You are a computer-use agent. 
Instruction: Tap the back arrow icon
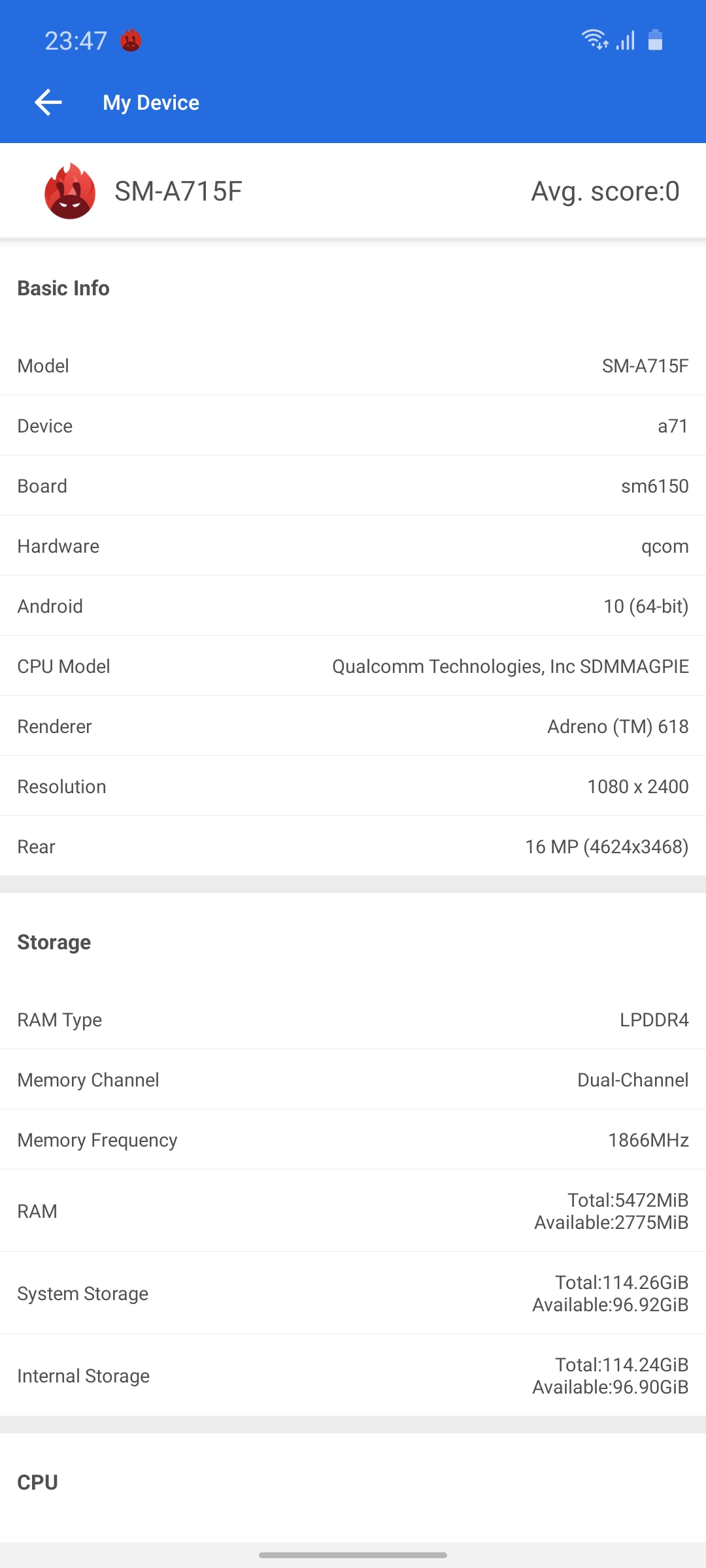[x=48, y=103]
